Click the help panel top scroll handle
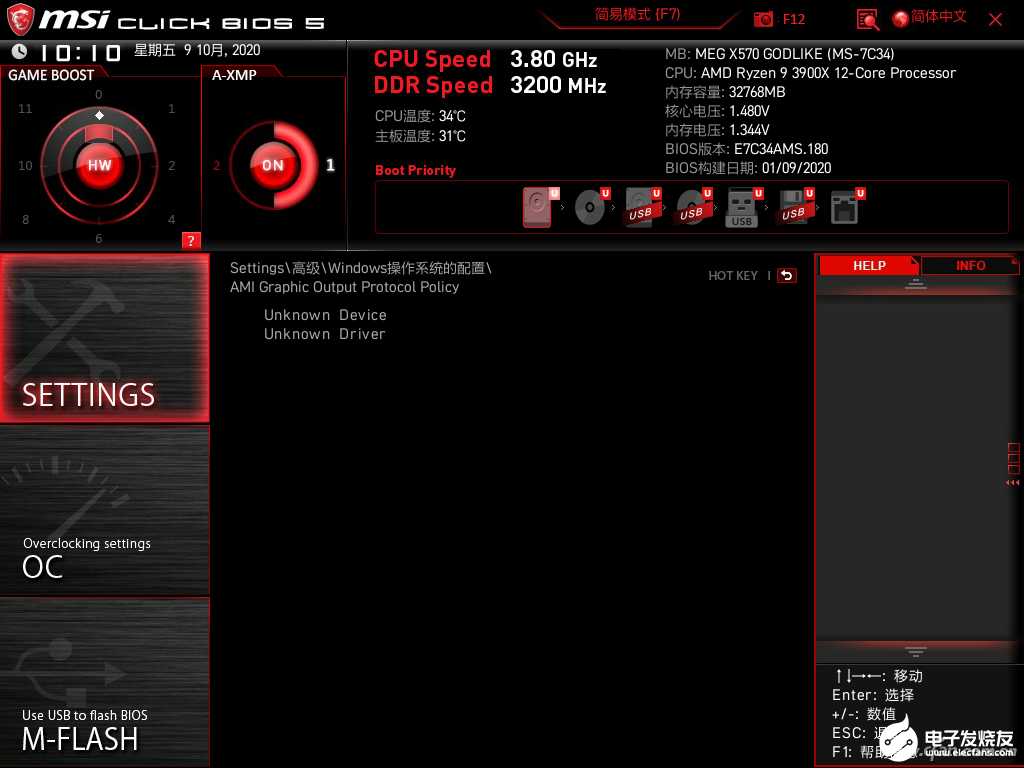The width and height of the screenshot is (1024, 768). (916, 284)
